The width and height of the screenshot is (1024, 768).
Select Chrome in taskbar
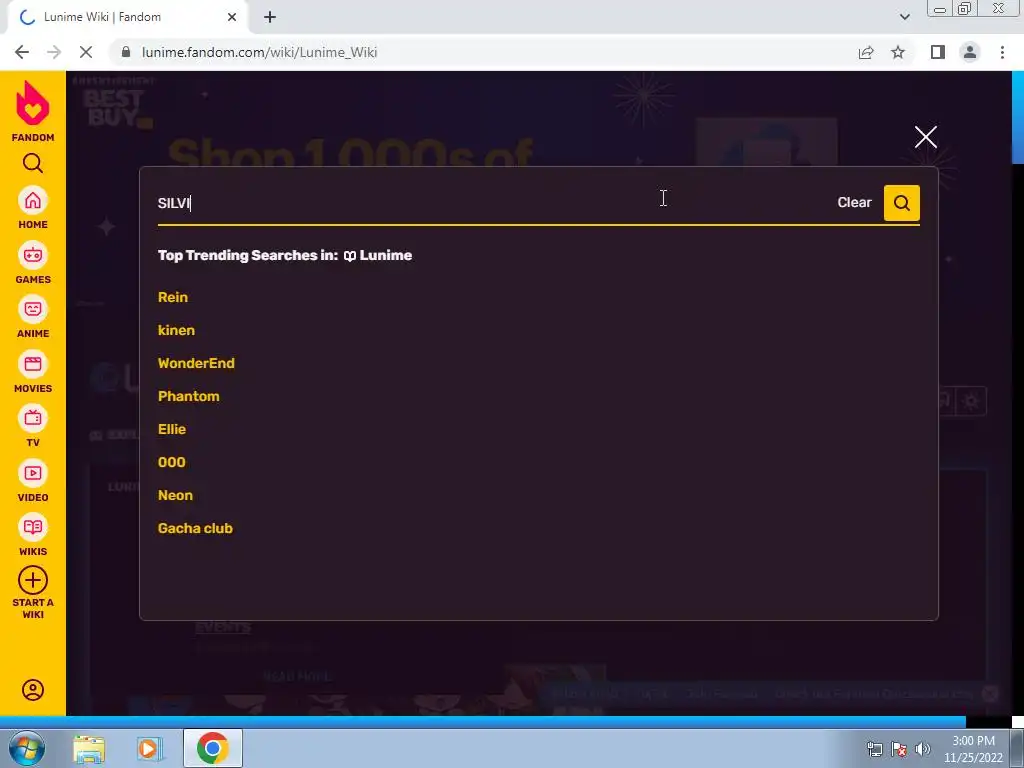[x=212, y=748]
